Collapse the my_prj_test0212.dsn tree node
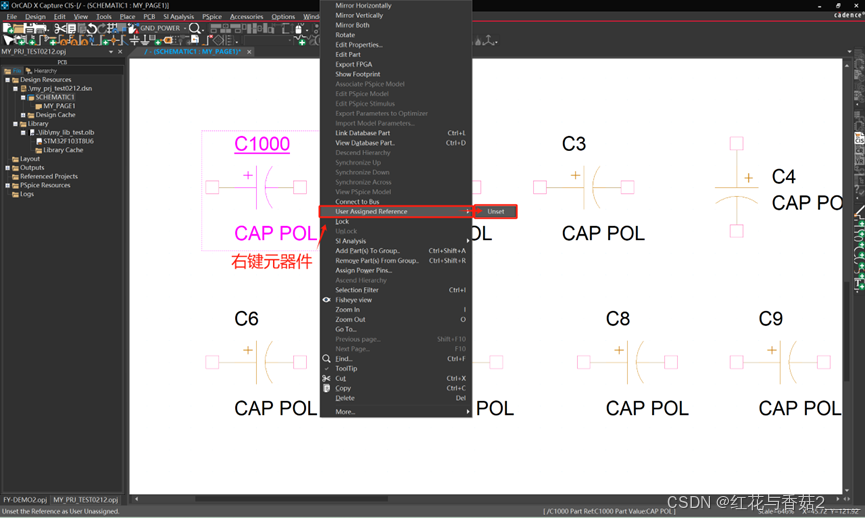Image resolution: width=865 pixels, height=518 pixels. click(x=15, y=88)
